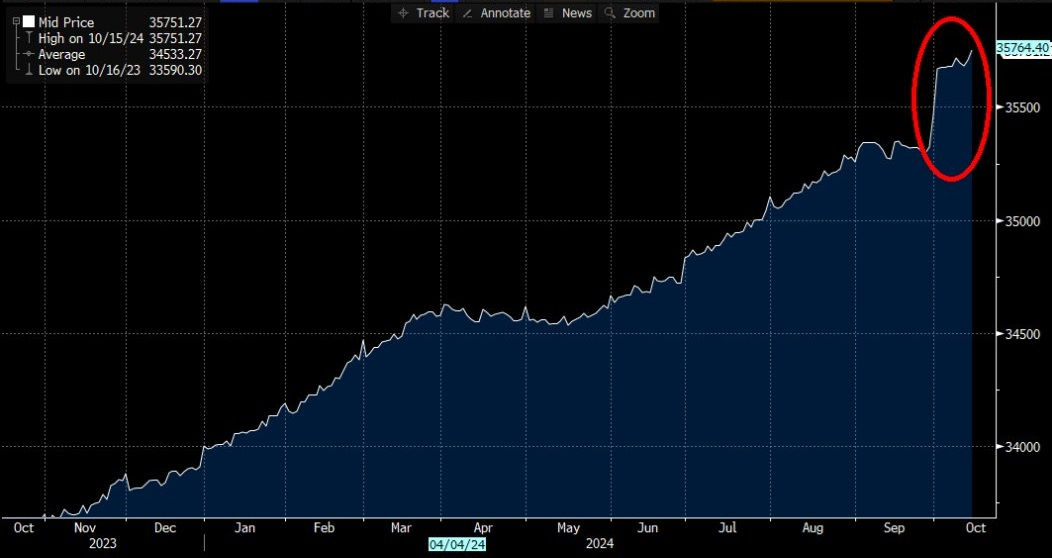Click the 35500 y-axis label

click(1022, 107)
